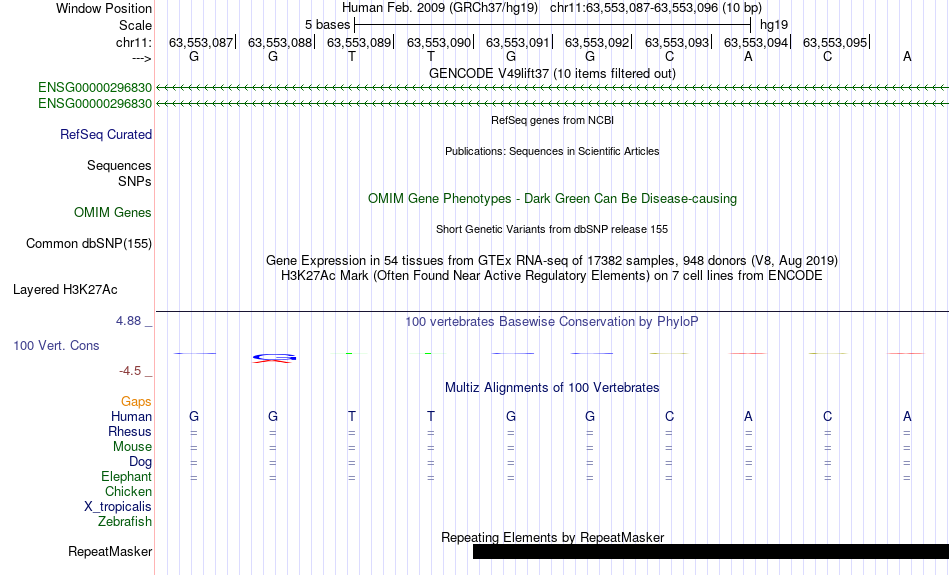Click the Elephant species label
Screen dimensions: 950x575
click(x=127, y=476)
